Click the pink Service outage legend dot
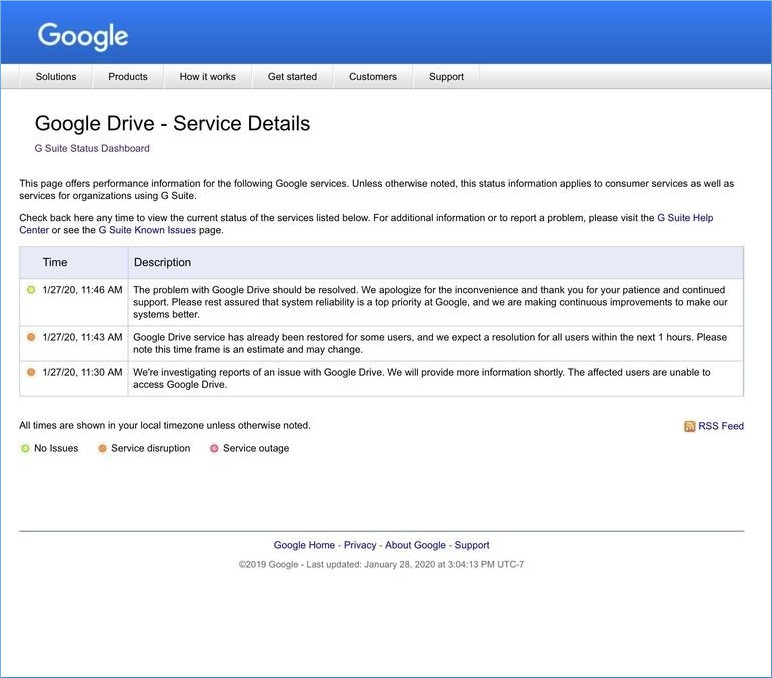This screenshot has width=772, height=678. coord(214,449)
